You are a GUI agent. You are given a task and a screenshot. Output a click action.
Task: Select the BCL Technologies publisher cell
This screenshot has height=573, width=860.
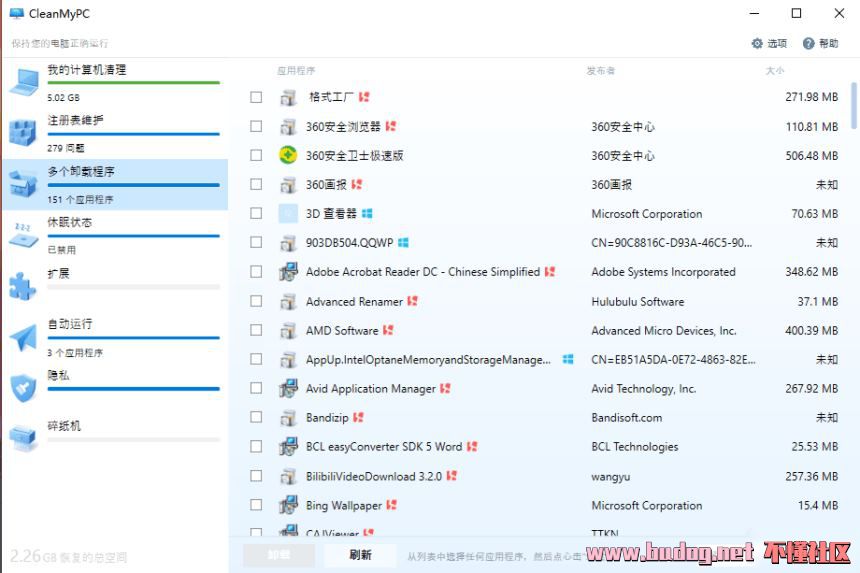tap(635, 446)
